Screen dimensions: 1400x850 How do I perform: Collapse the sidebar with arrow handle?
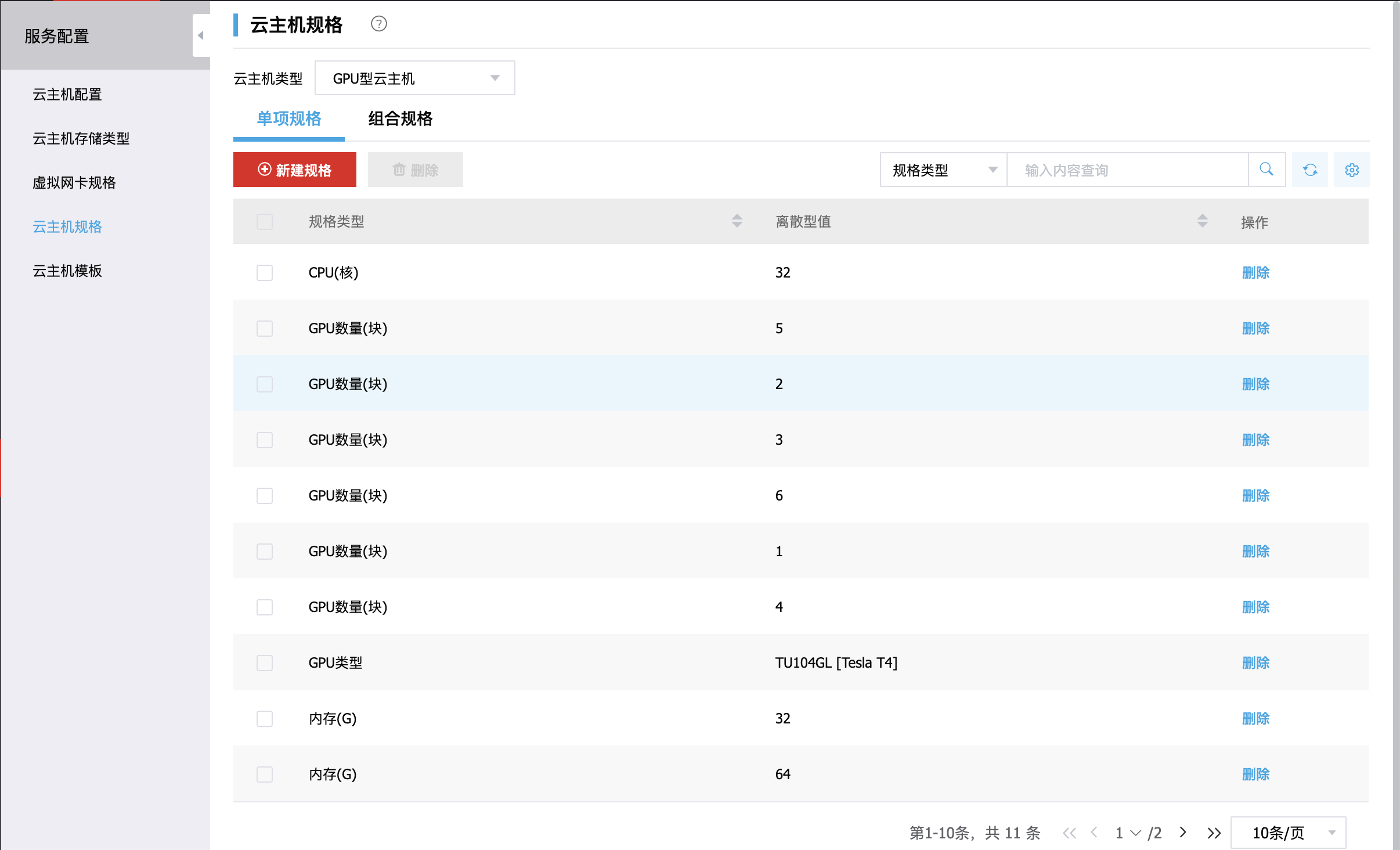201,35
